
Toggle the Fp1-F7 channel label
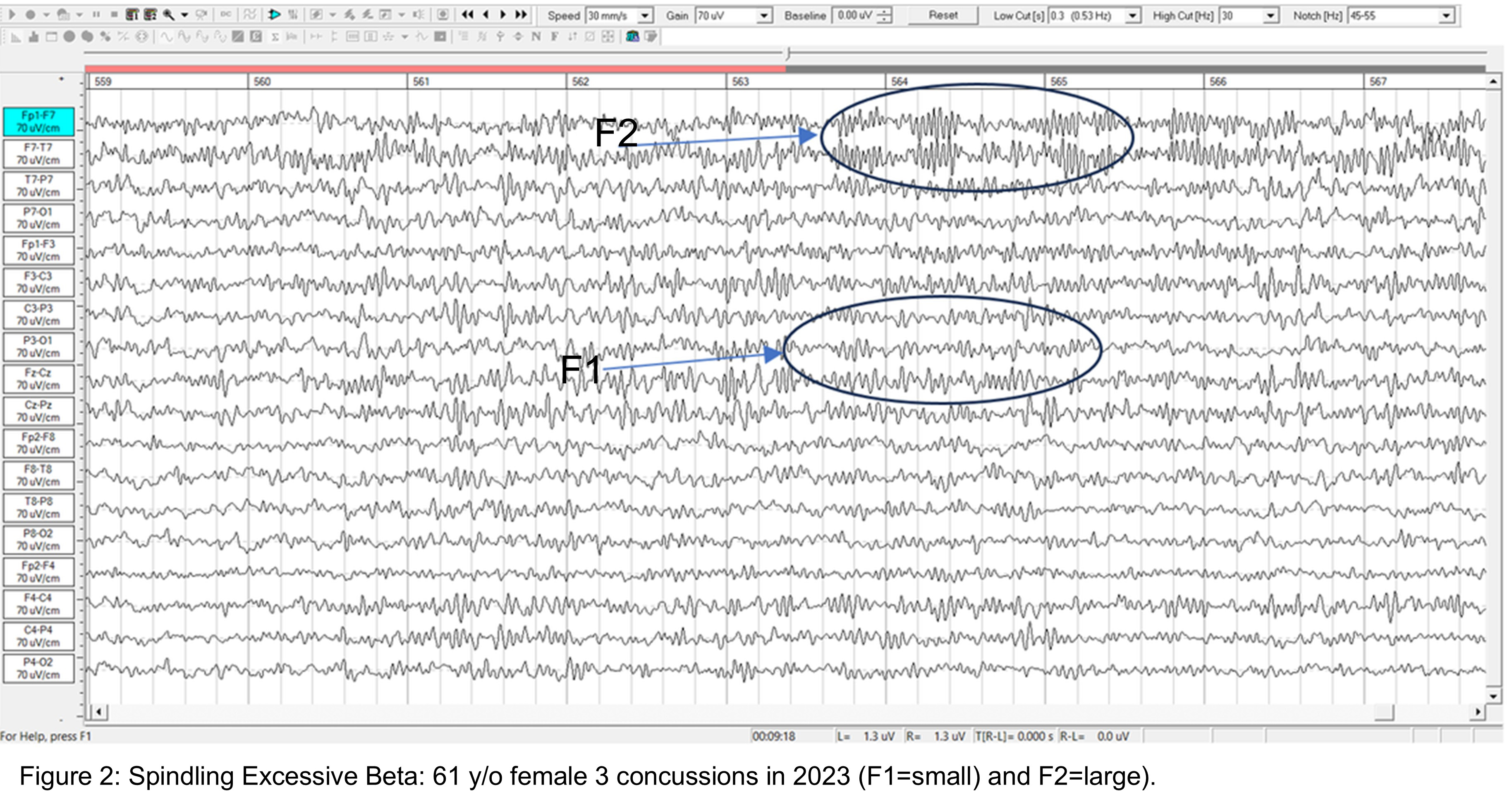38,122
